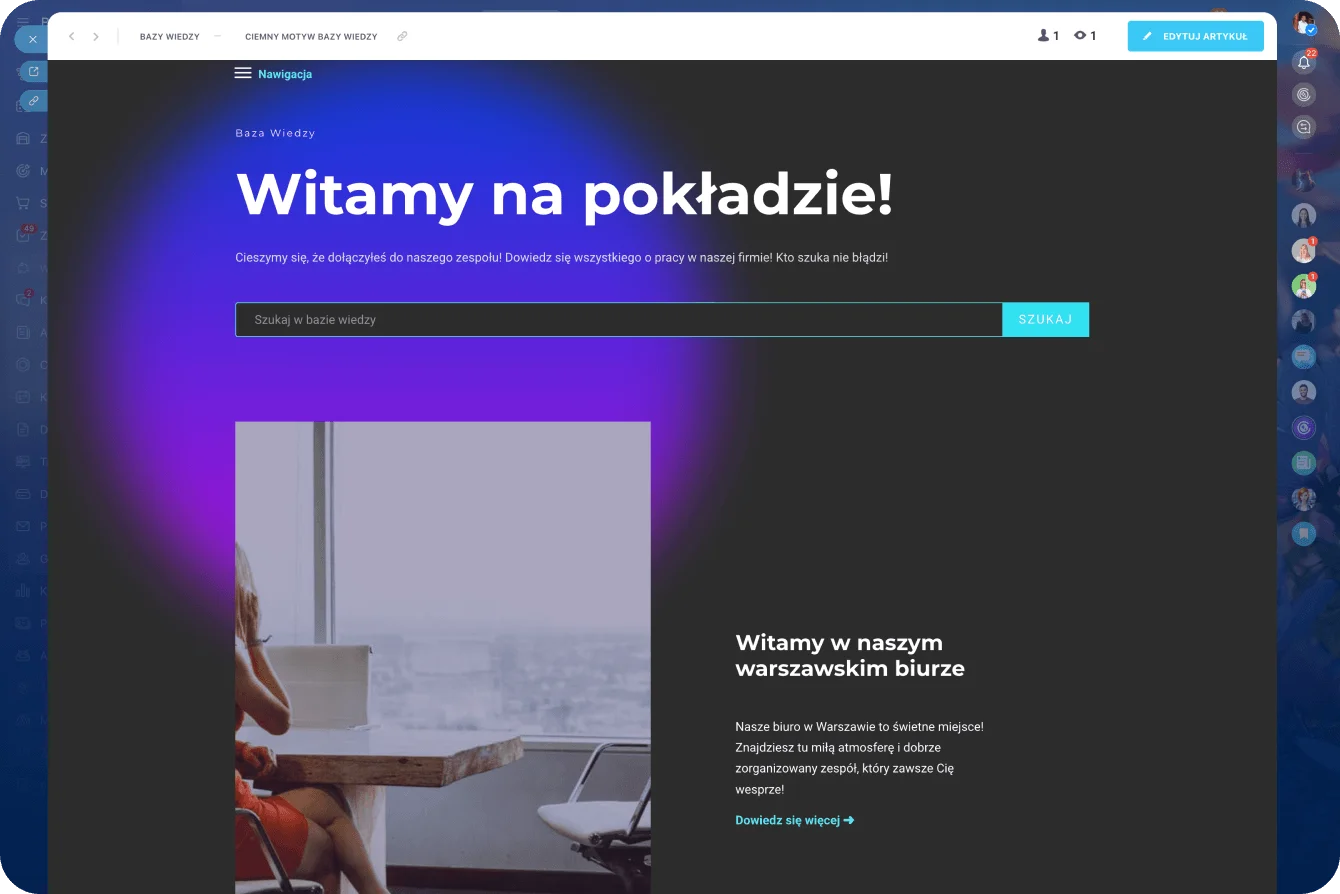
Task: Open the viewers eye counter
Action: [1085, 36]
